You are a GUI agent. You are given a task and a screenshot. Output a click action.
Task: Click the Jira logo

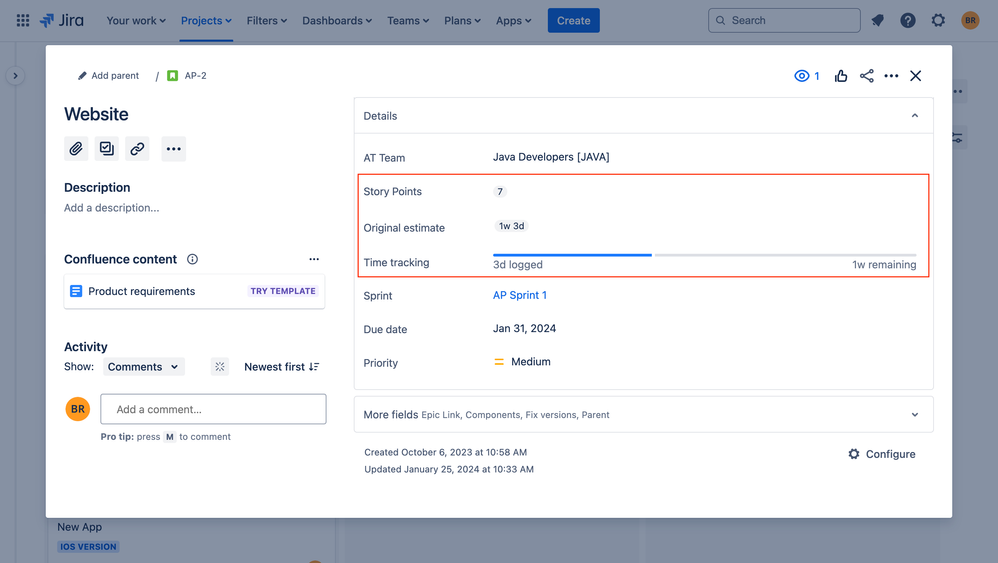tap(62, 20)
